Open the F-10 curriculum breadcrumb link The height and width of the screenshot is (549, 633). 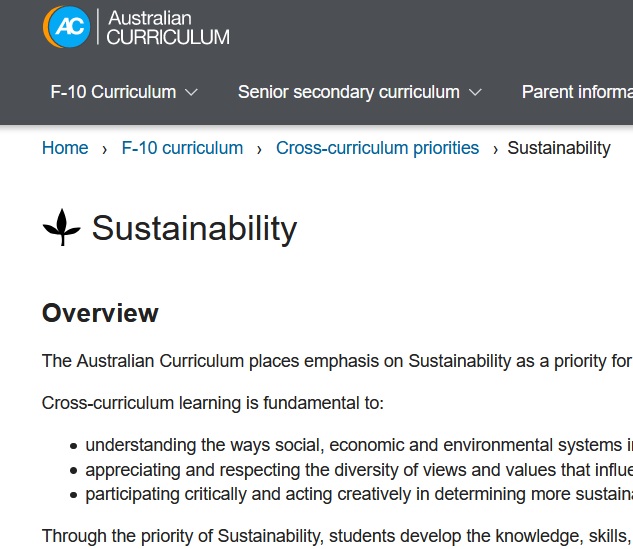[x=182, y=148]
